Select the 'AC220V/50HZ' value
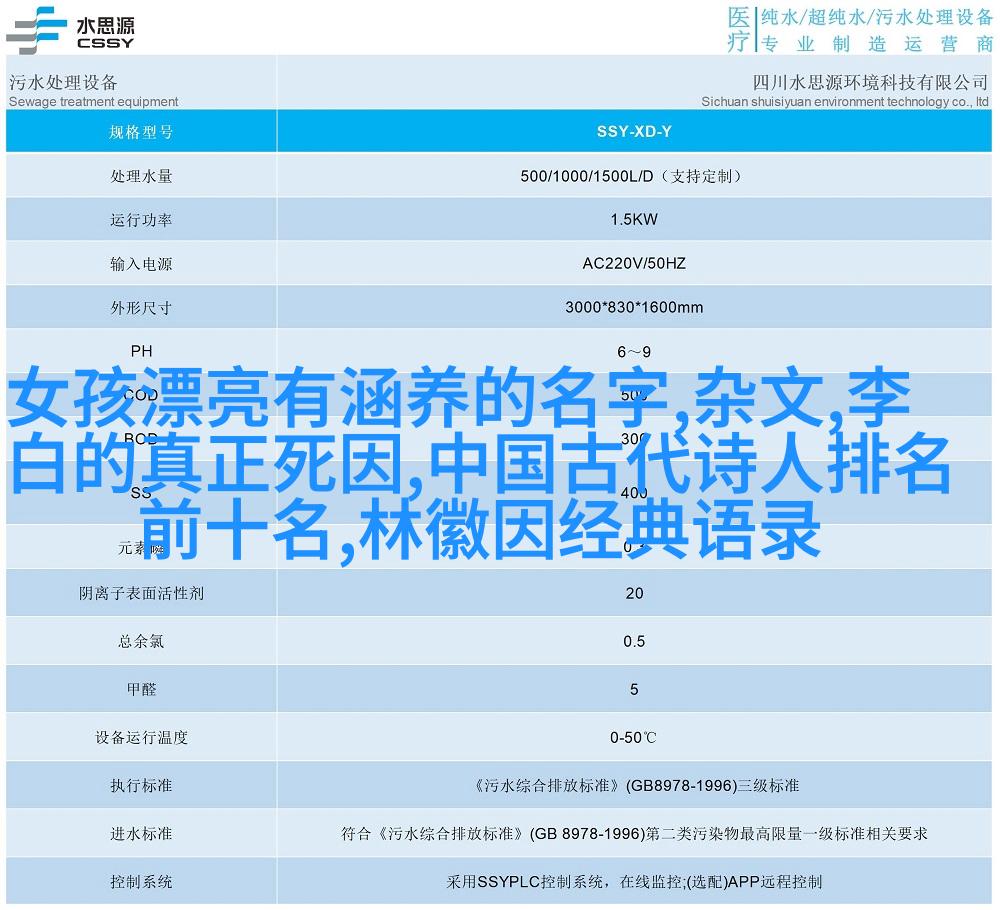This screenshot has height=910, width=1000. pos(634,263)
